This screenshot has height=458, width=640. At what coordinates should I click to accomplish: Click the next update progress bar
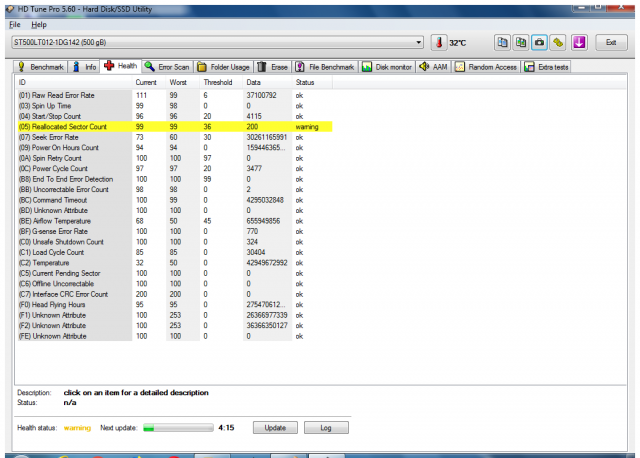pos(177,427)
